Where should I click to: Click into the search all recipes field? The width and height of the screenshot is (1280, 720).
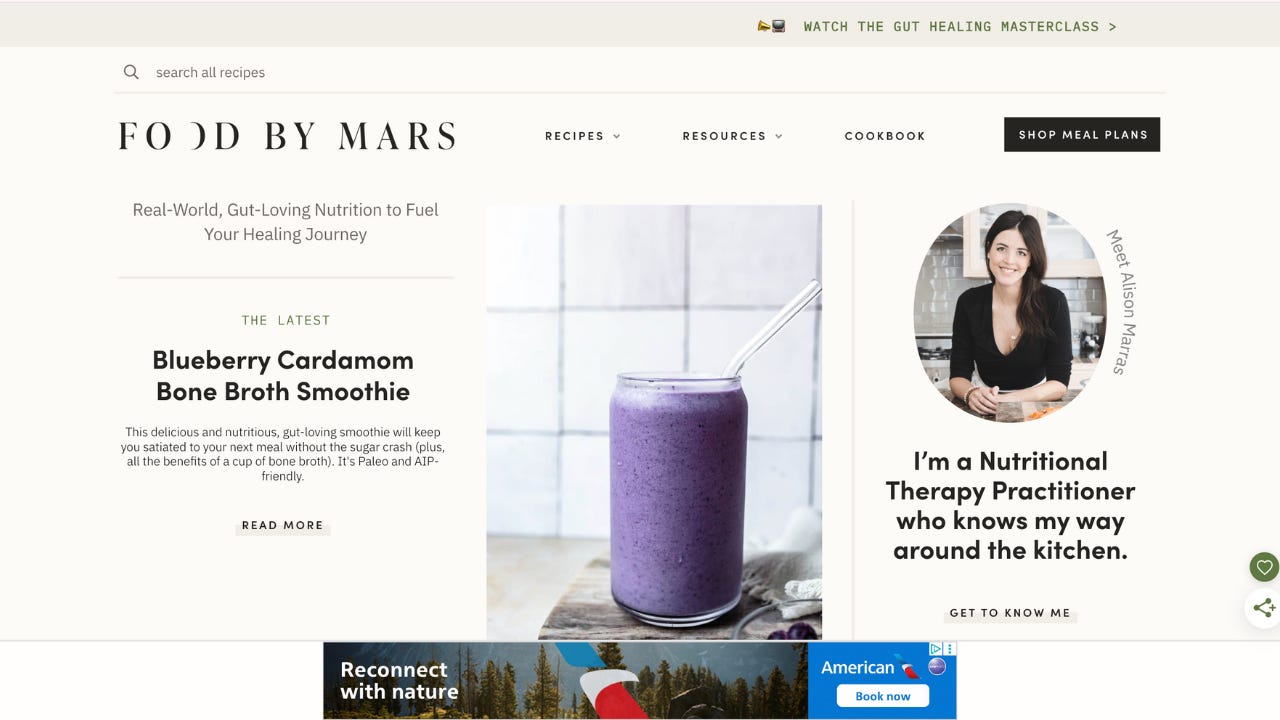(640, 72)
